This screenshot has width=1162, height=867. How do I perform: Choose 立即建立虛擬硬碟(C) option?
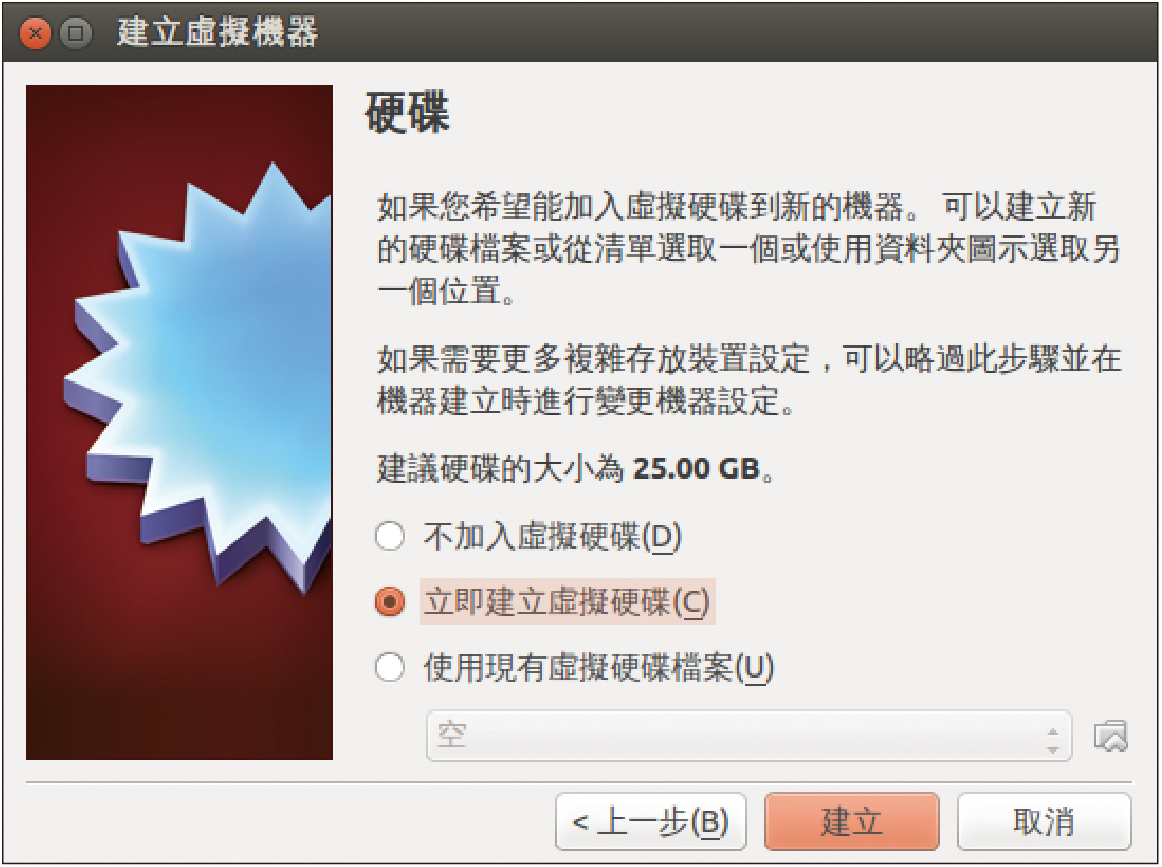390,602
